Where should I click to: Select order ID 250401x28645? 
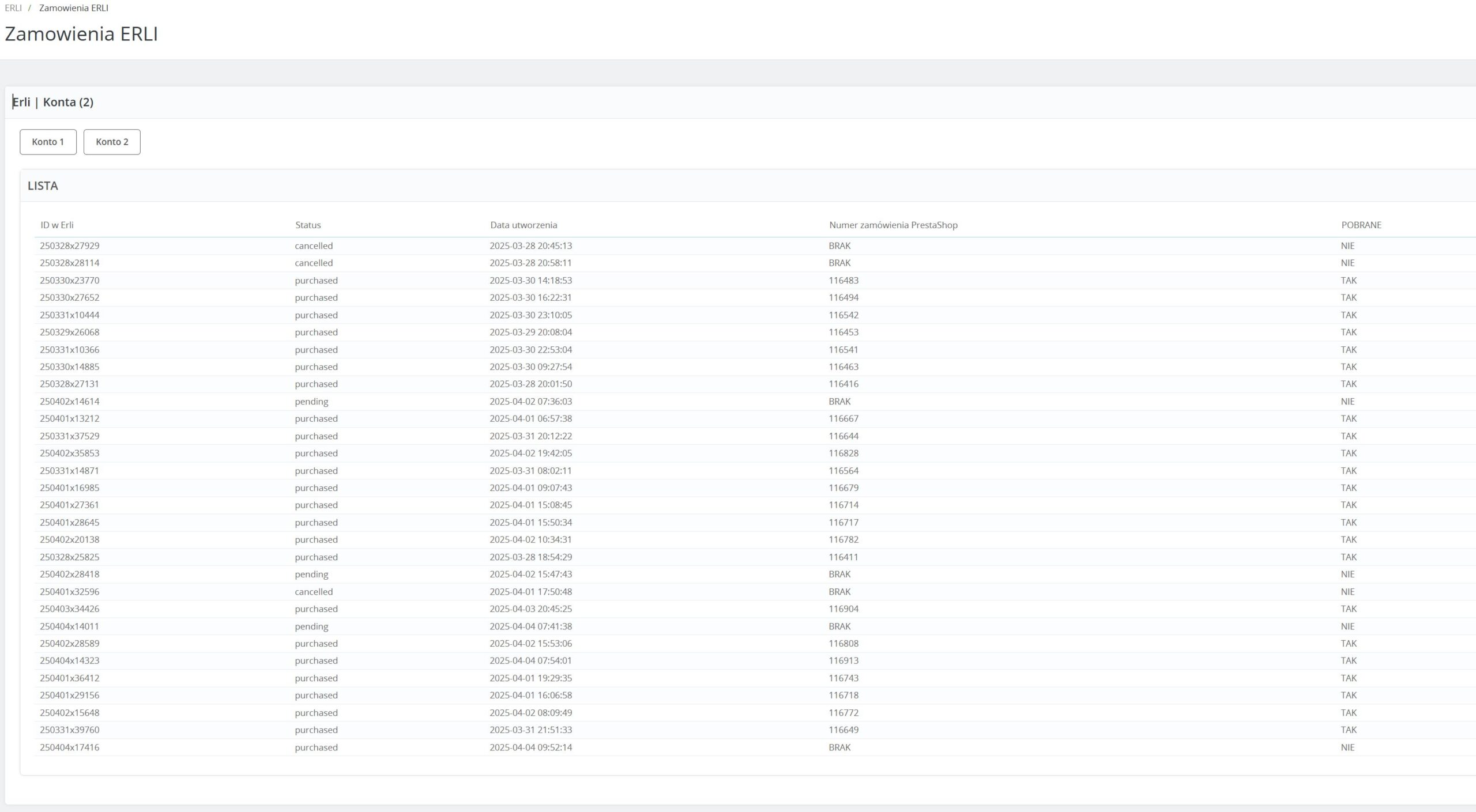coord(70,522)
